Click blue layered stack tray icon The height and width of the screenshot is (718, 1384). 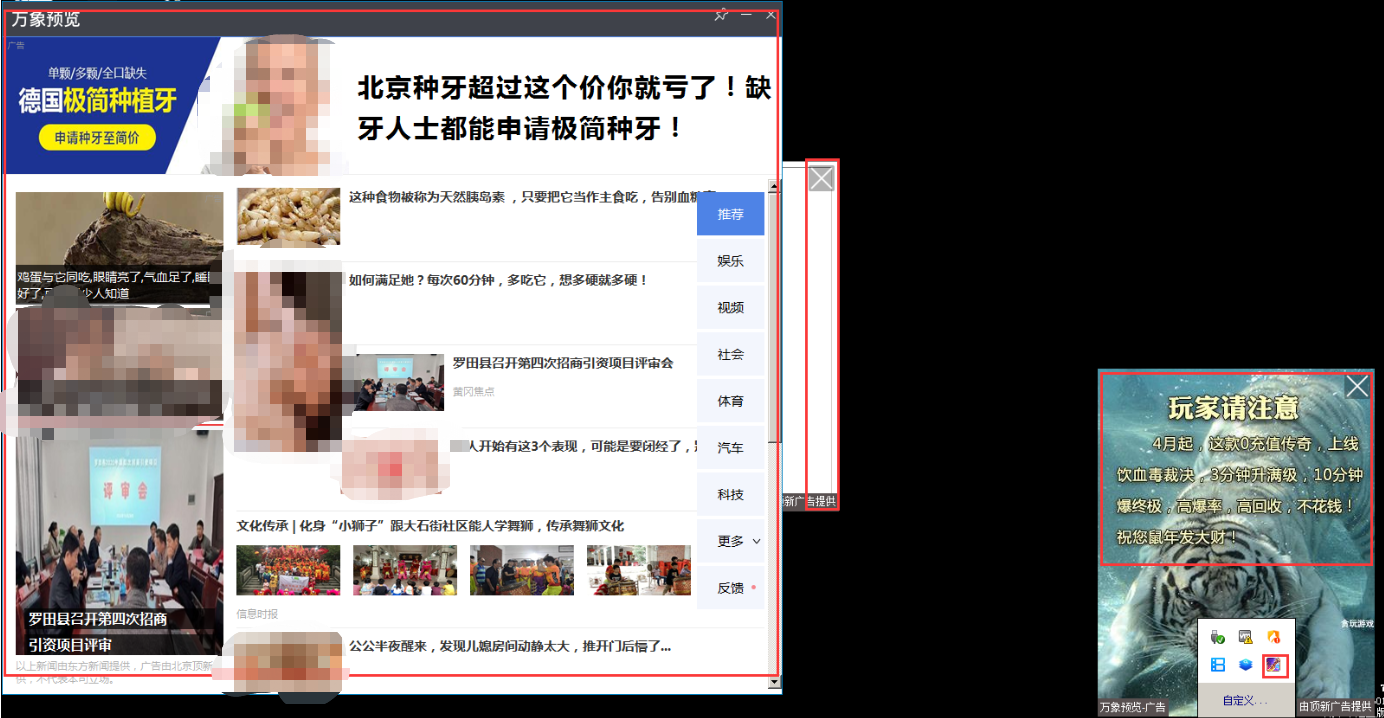coord(1245,665)
